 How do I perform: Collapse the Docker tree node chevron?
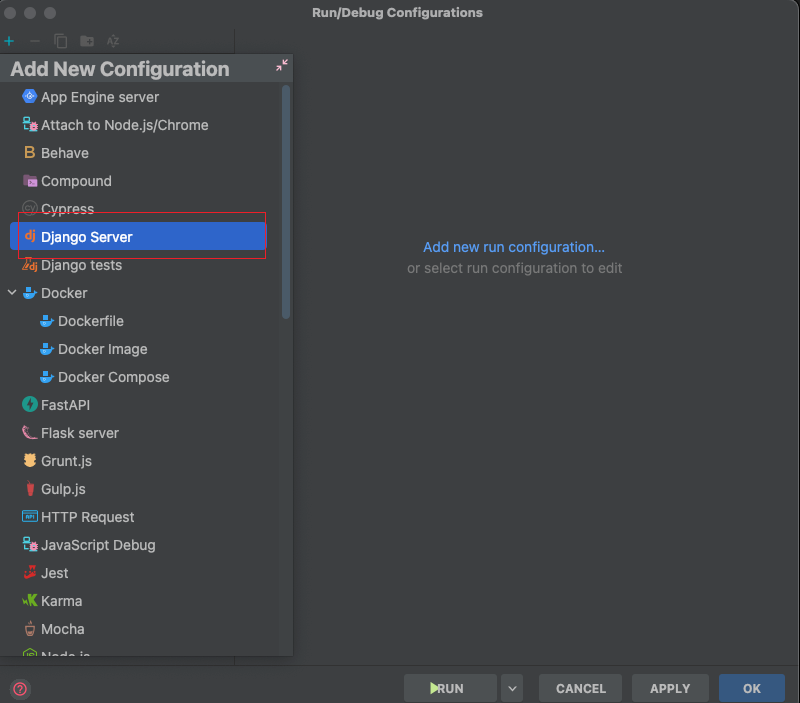click(x=12, y=292)
